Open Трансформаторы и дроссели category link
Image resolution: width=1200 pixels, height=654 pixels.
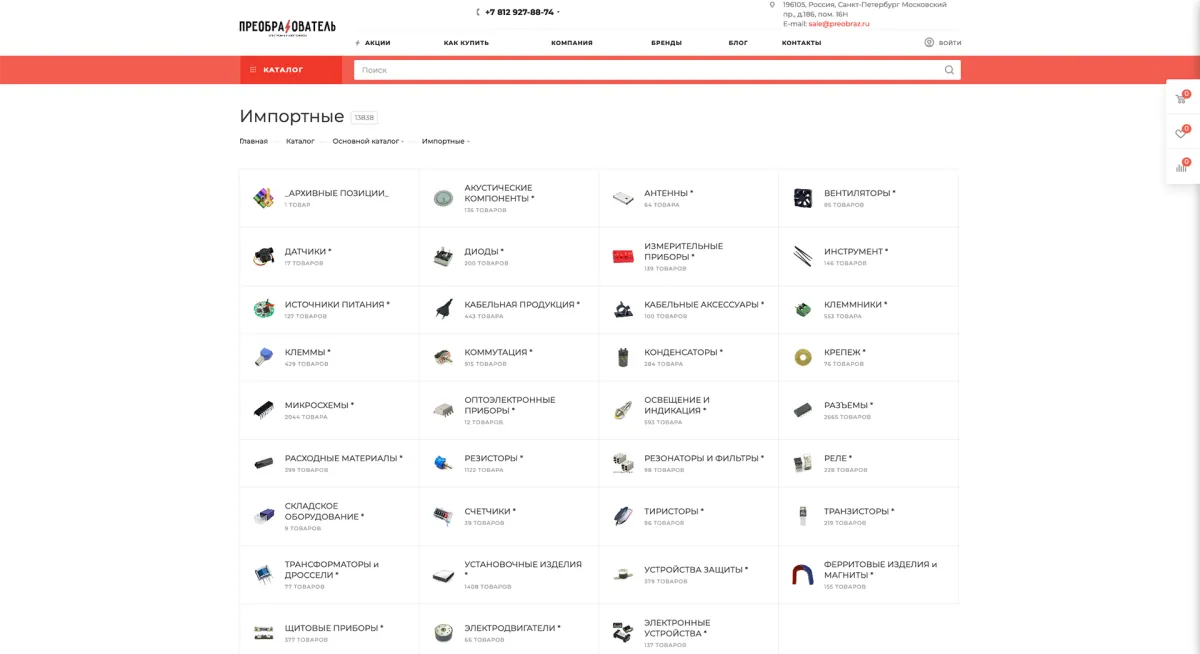point(332,569)
